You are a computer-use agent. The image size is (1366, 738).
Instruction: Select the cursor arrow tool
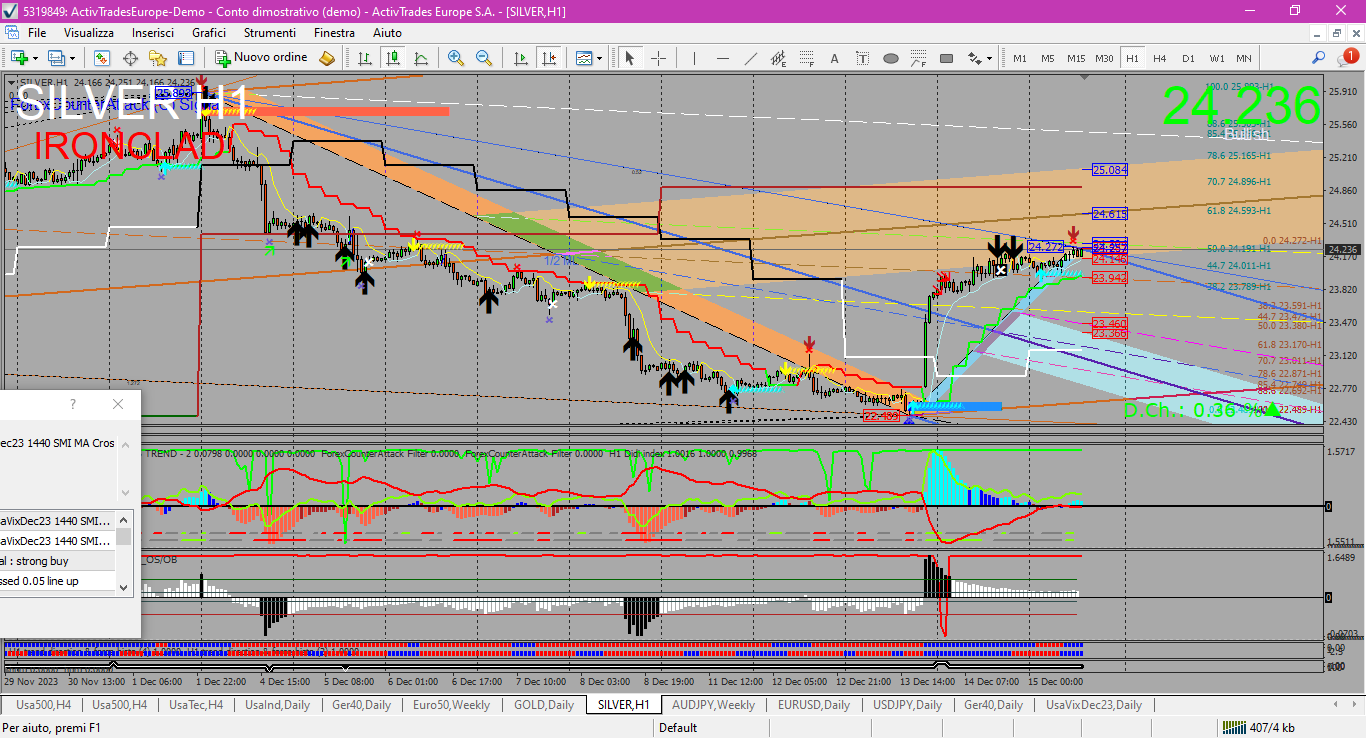coord(630,58)
